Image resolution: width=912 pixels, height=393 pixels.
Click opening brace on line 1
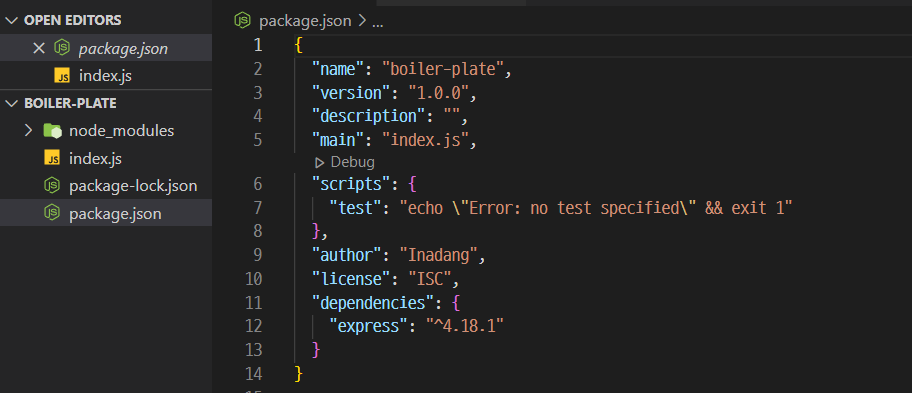tap(299, 45)
